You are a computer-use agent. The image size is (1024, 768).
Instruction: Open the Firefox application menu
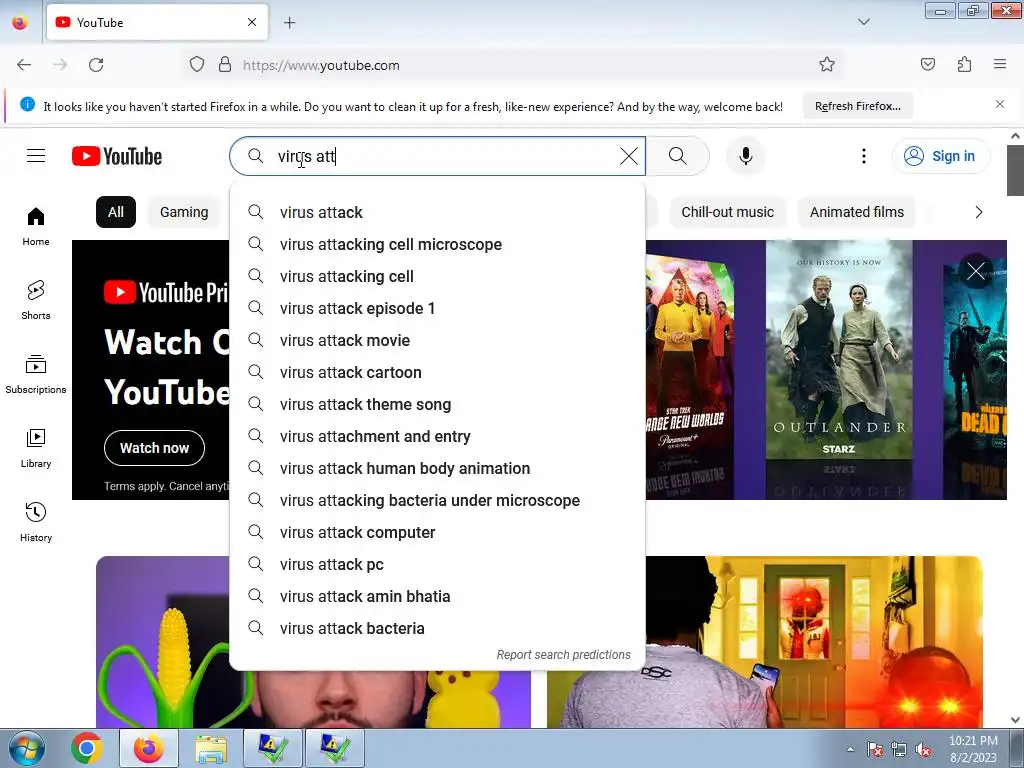click(x=1000, y=65)
